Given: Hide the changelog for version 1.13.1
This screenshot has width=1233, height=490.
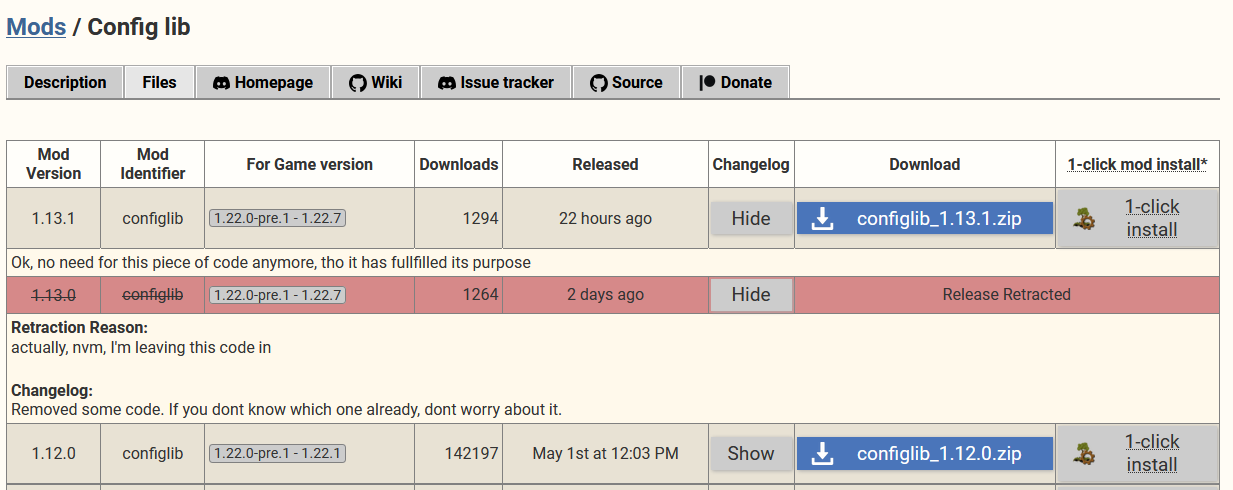Looking at the screenshot, I should tap(751, 219).
